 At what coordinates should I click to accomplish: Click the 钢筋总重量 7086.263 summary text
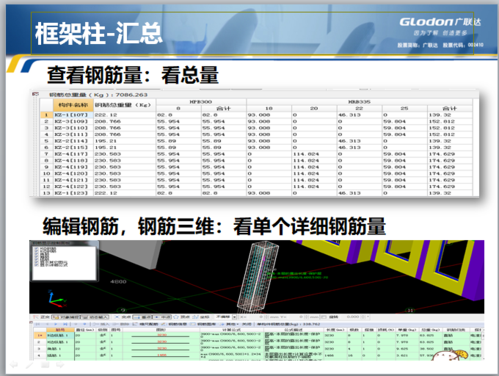(98, 95)
